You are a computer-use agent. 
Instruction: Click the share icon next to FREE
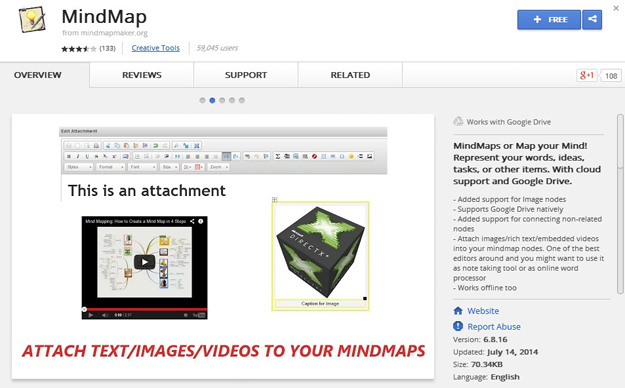(x=592, y=20)
